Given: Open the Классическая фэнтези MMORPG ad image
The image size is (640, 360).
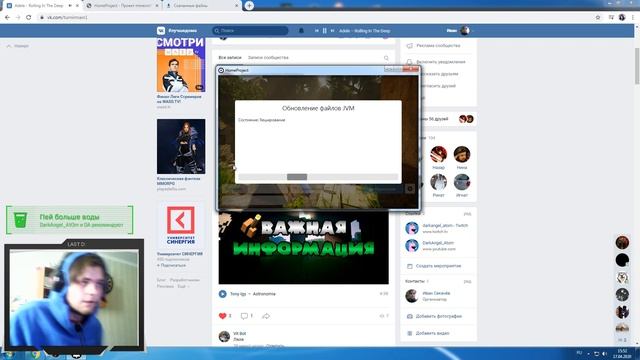Looking at the screenshot, I should tap(181, 147).
